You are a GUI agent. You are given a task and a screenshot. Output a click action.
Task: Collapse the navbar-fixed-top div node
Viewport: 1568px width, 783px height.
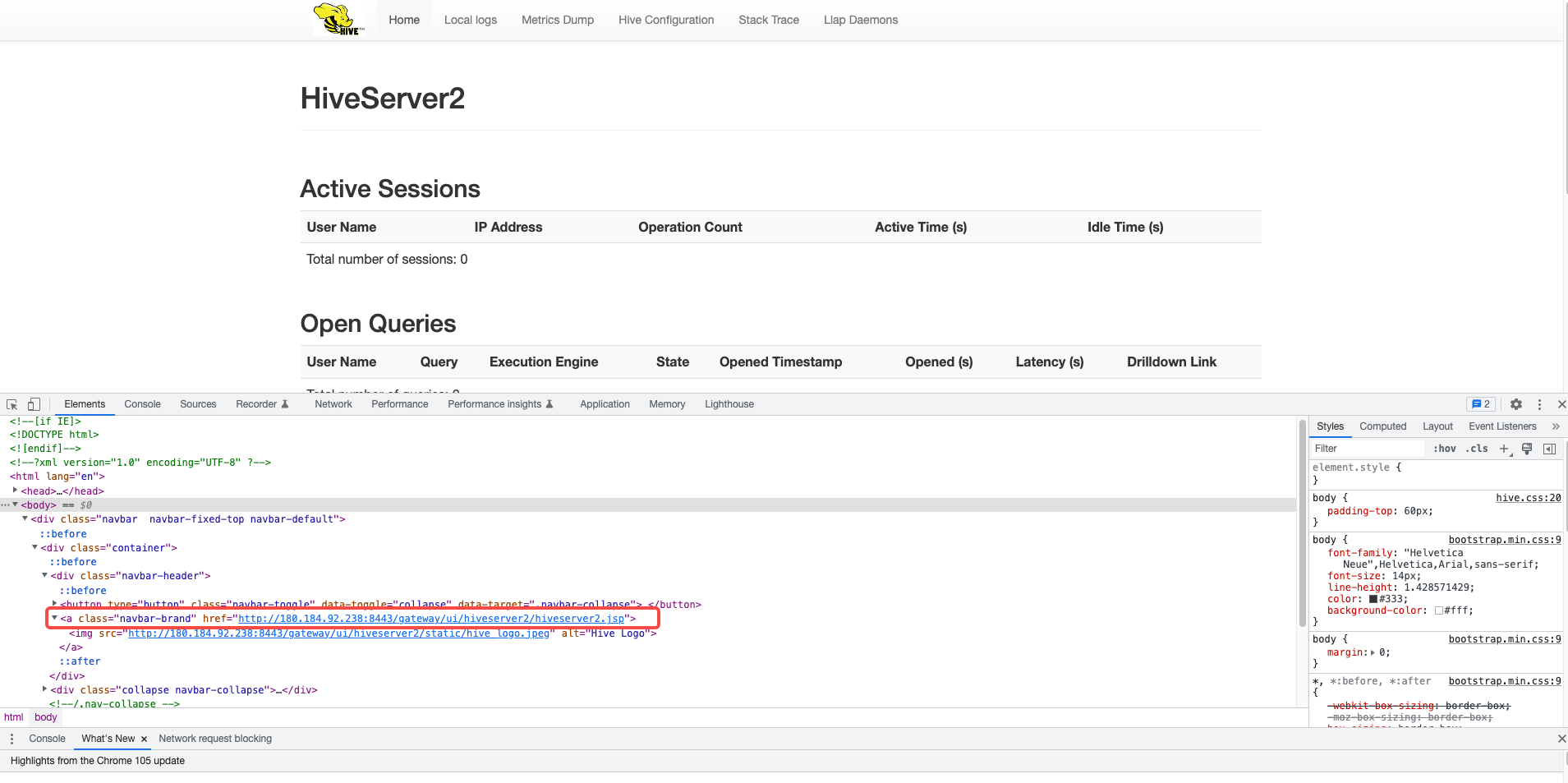[25, 518]
